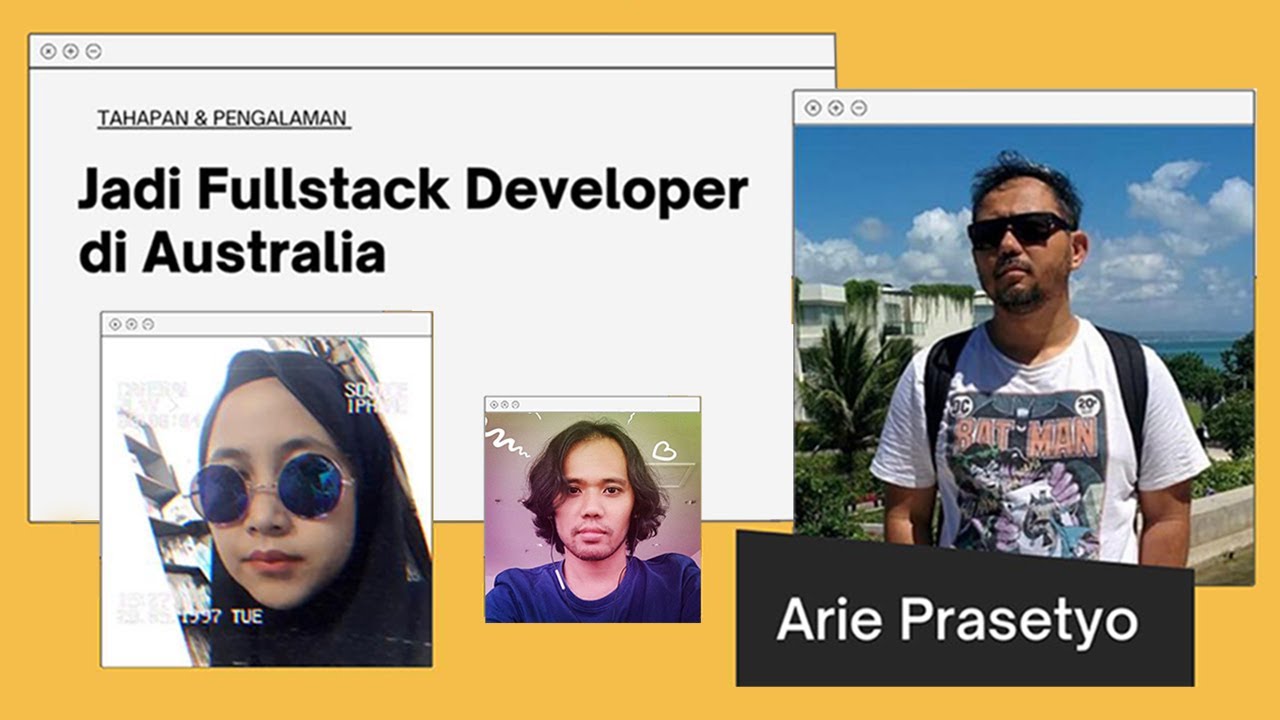Close the main title window with the x circle

tap(48, 51)
